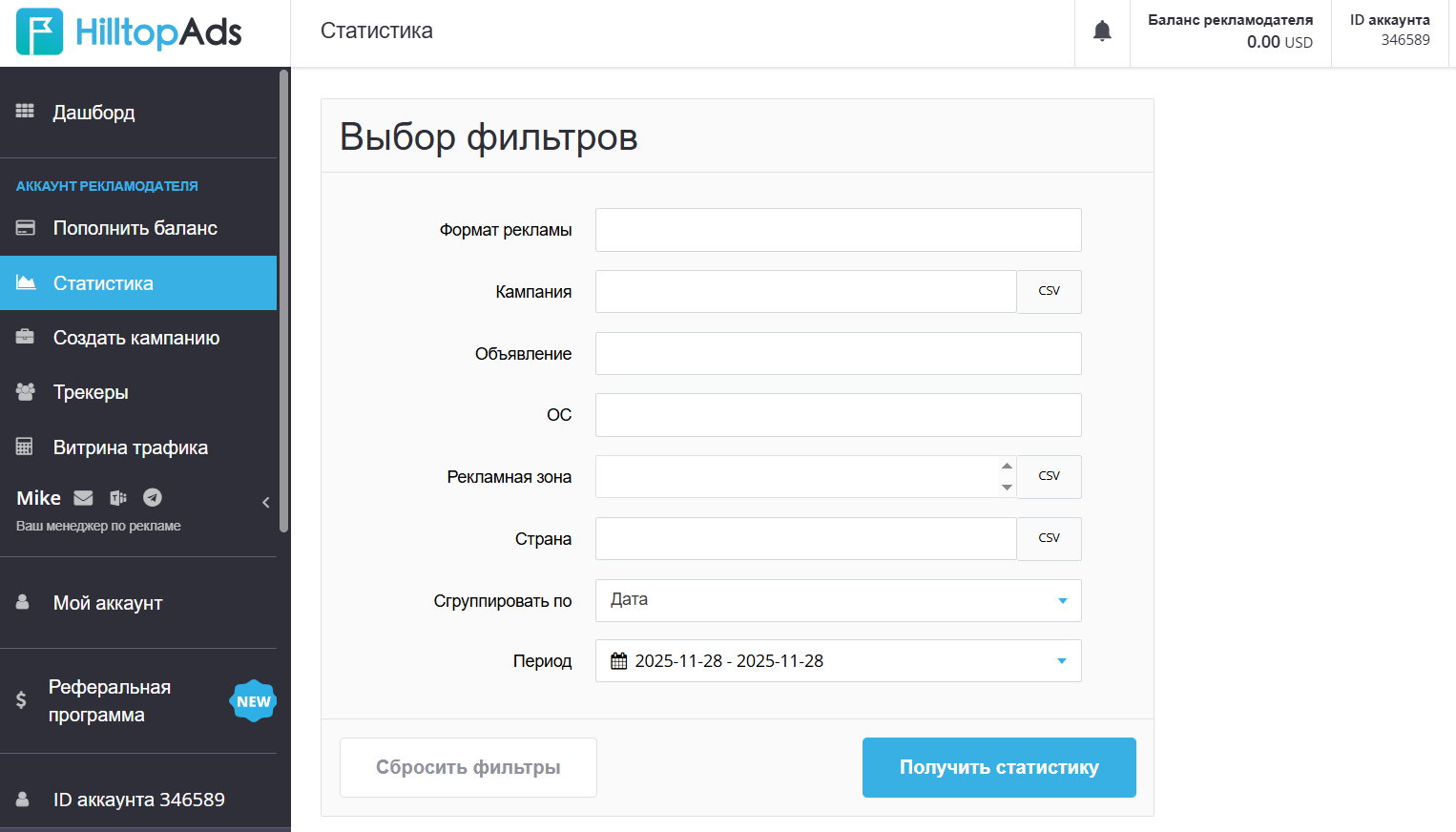The width and height of the screenshot is (1456, 832).
Task: Upload CSV for Страна filter
Action: [x=1049, y=539]
